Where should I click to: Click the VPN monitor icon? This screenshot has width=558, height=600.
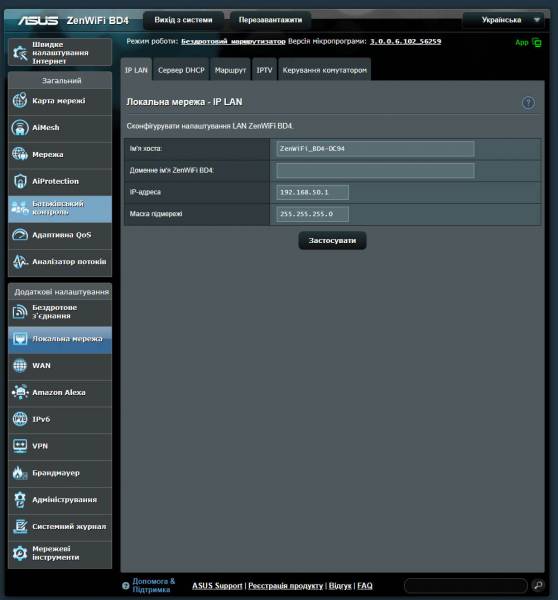[20, 446]
